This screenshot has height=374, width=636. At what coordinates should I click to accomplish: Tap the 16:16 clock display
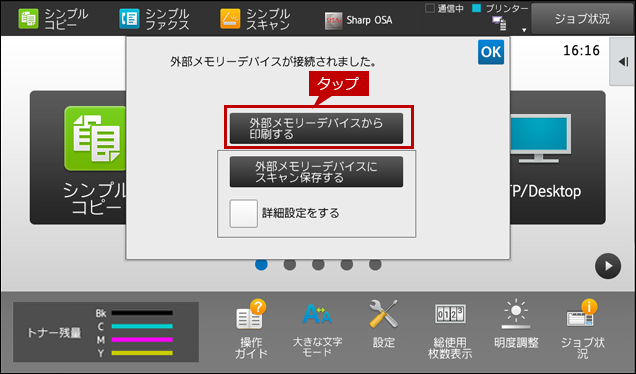(x=581, y=50)
